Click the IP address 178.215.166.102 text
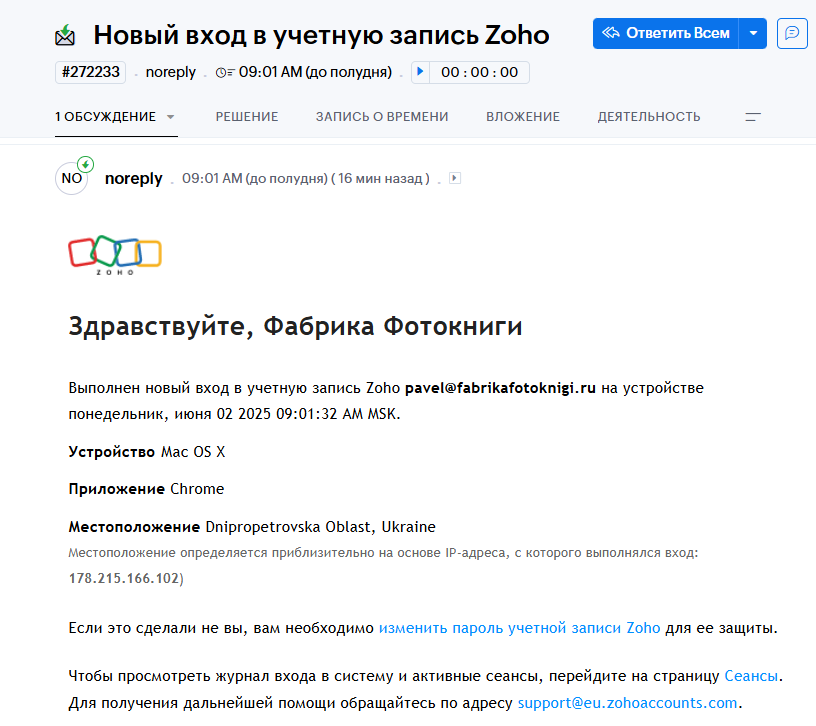This screenshot has width=816, height=726. click(x=124, y=579)
